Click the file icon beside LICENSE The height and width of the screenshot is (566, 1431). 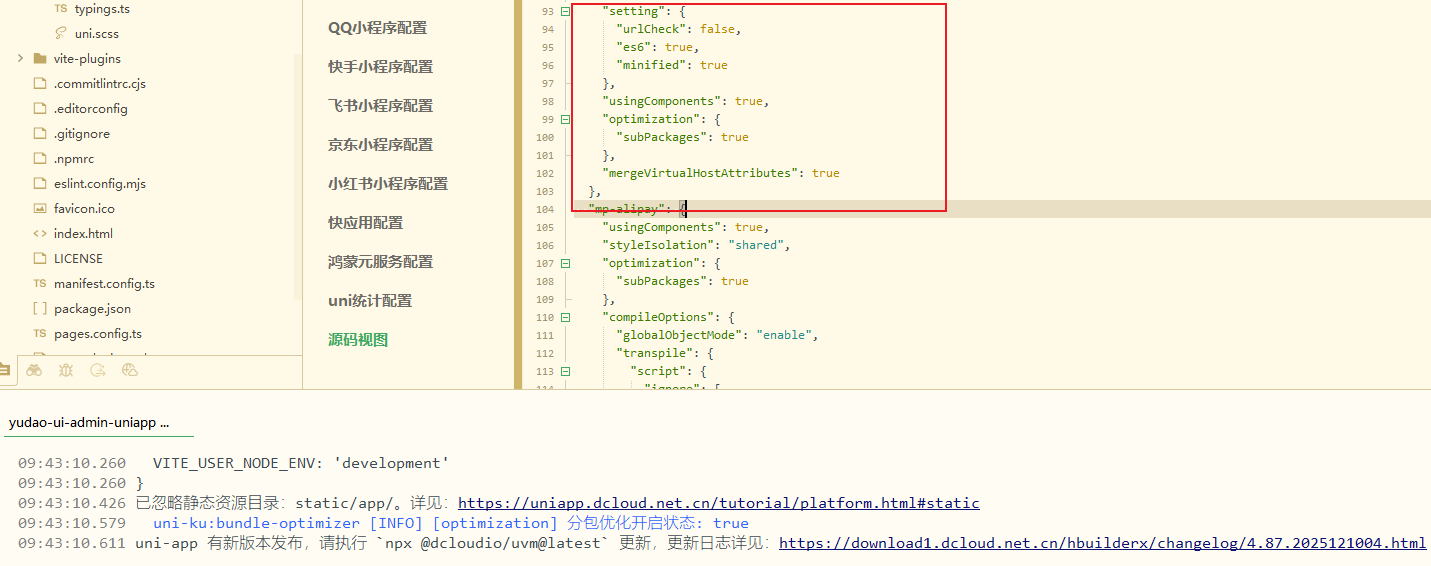coord(40,259)
